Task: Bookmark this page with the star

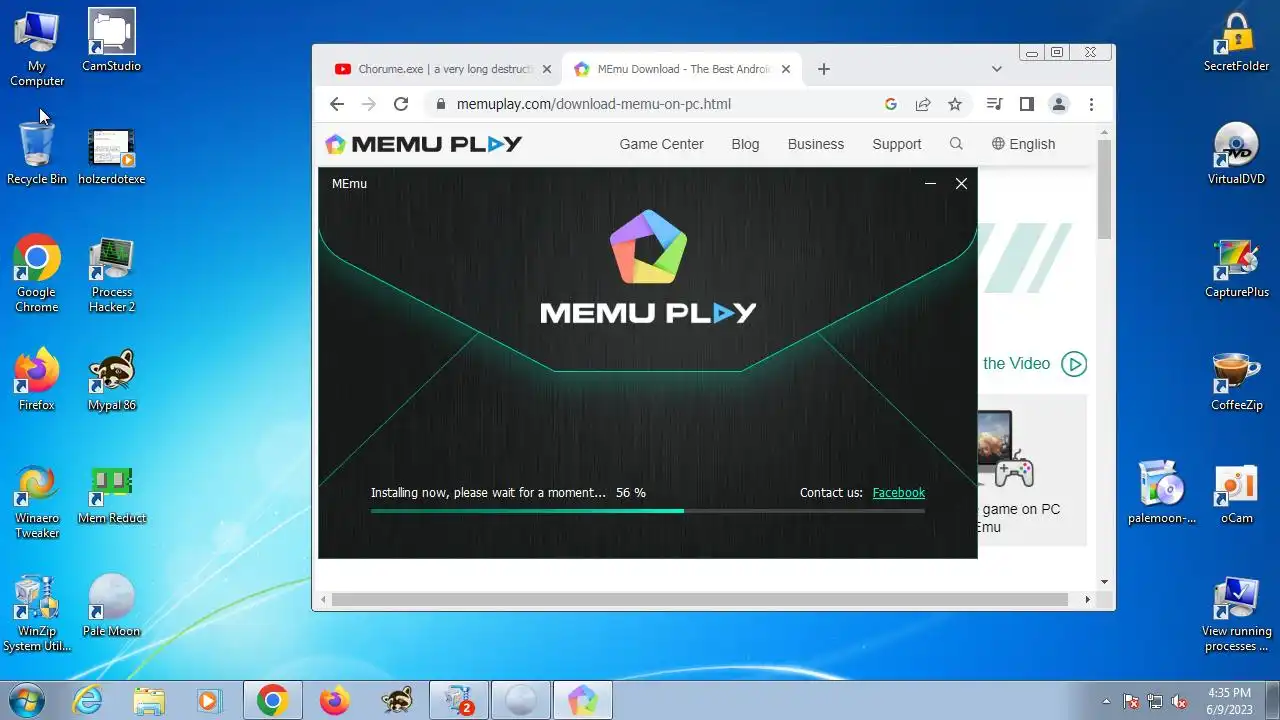Action: pyautogui.click(x=955, y=104)
